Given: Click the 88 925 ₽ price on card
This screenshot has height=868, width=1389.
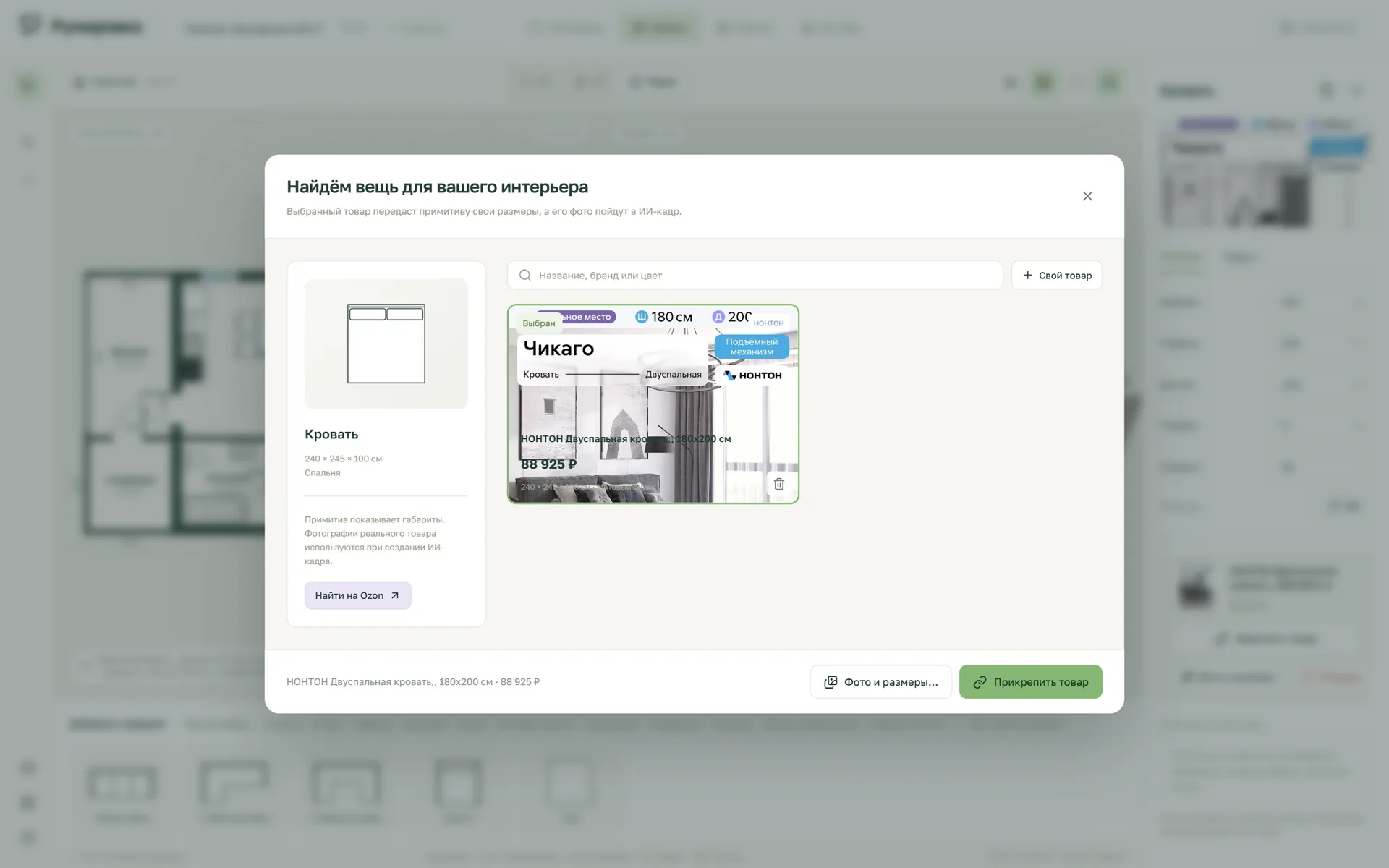Looking at the screenshot, I should coord(548,464).
